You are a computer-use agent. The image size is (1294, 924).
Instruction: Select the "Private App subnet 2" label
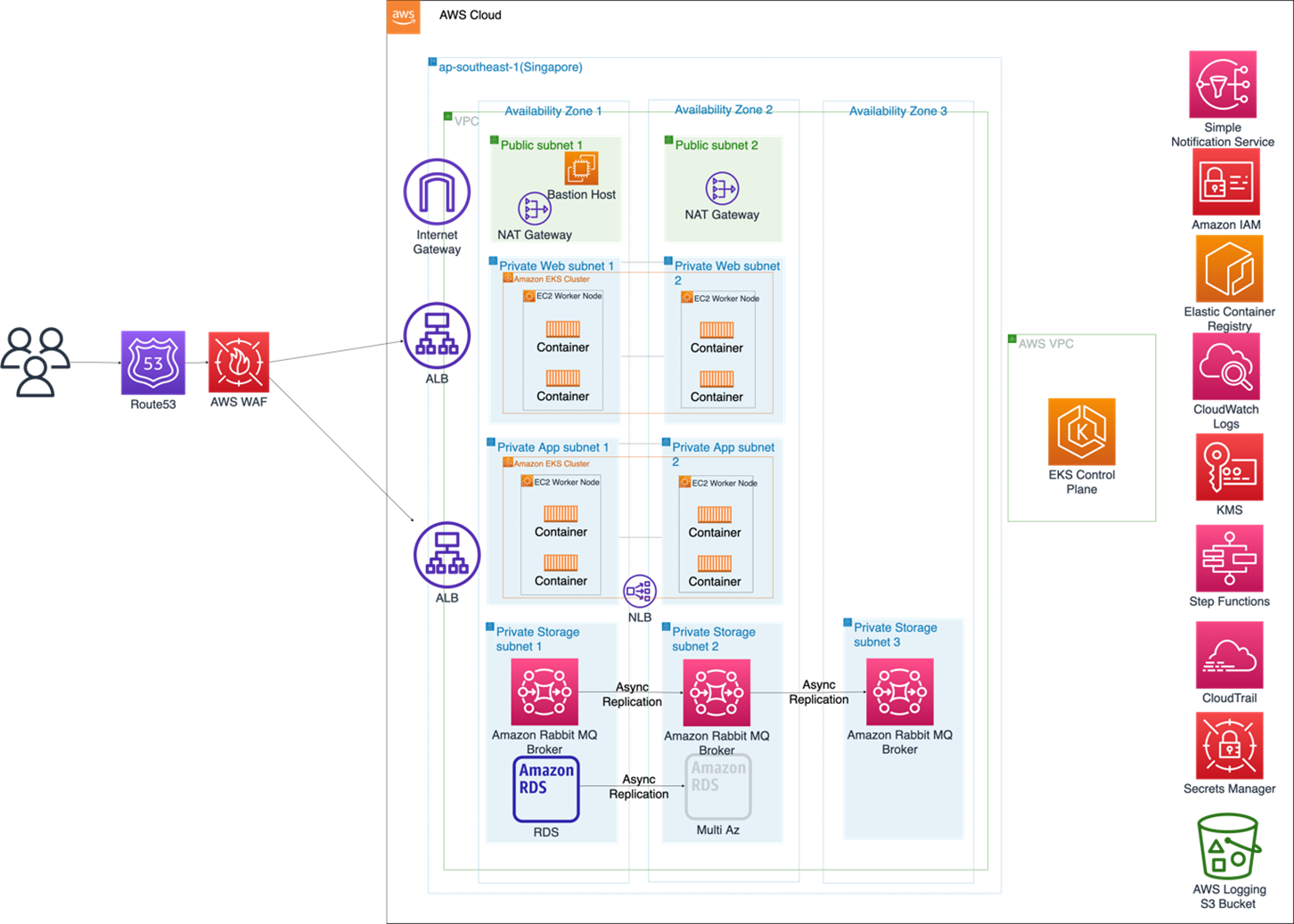[723, 454]
